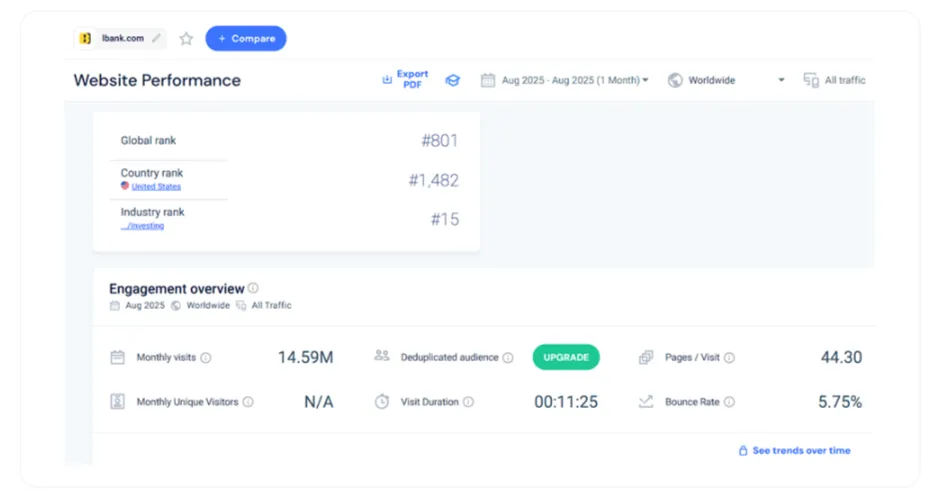Click the Visit Duration info icon
The image size is (933, 496).
tap(468, 402)
